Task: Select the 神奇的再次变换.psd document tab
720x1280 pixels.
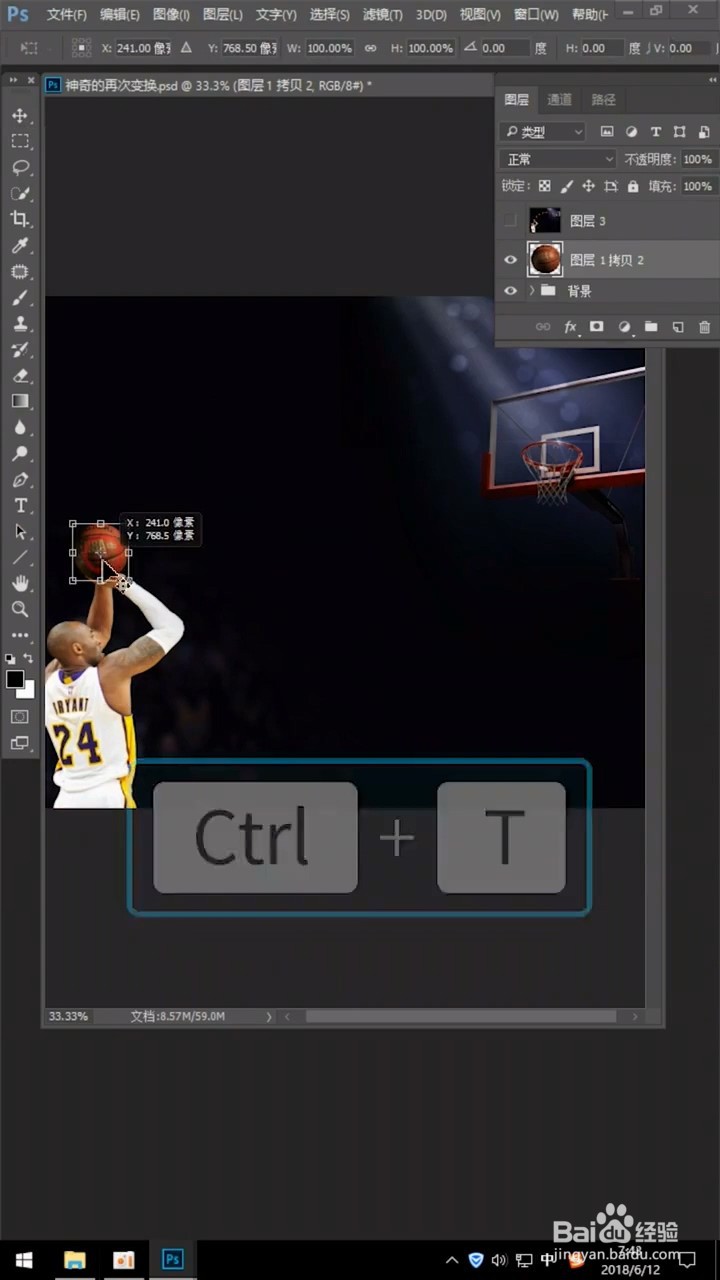Action: 210,86
